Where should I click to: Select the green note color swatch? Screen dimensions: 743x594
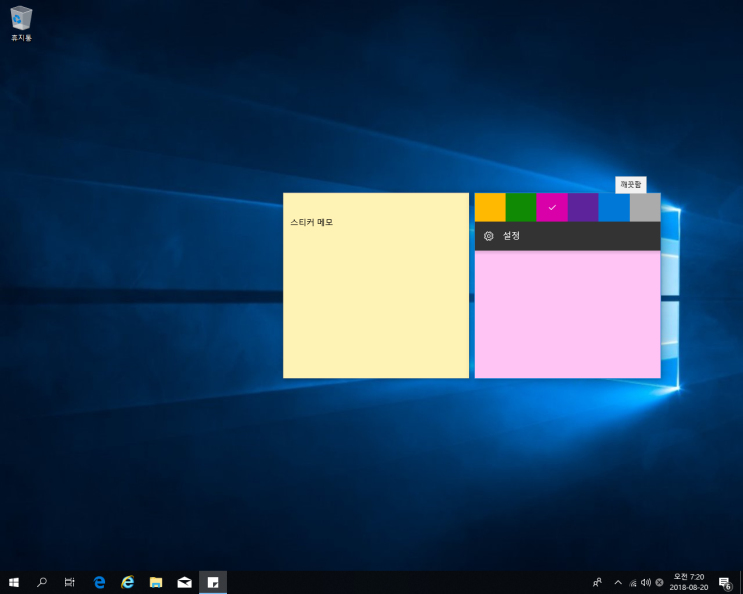[521, 207]
